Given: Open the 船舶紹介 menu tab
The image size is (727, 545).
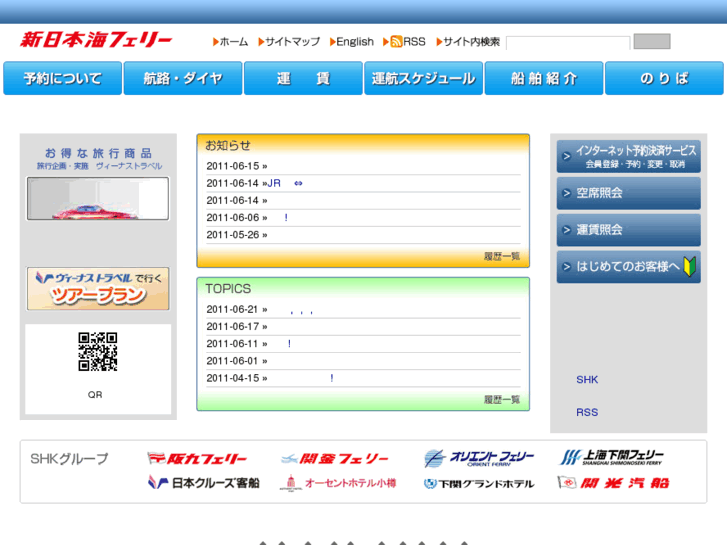Looking at the screenshot, I should tap(544, 78).
